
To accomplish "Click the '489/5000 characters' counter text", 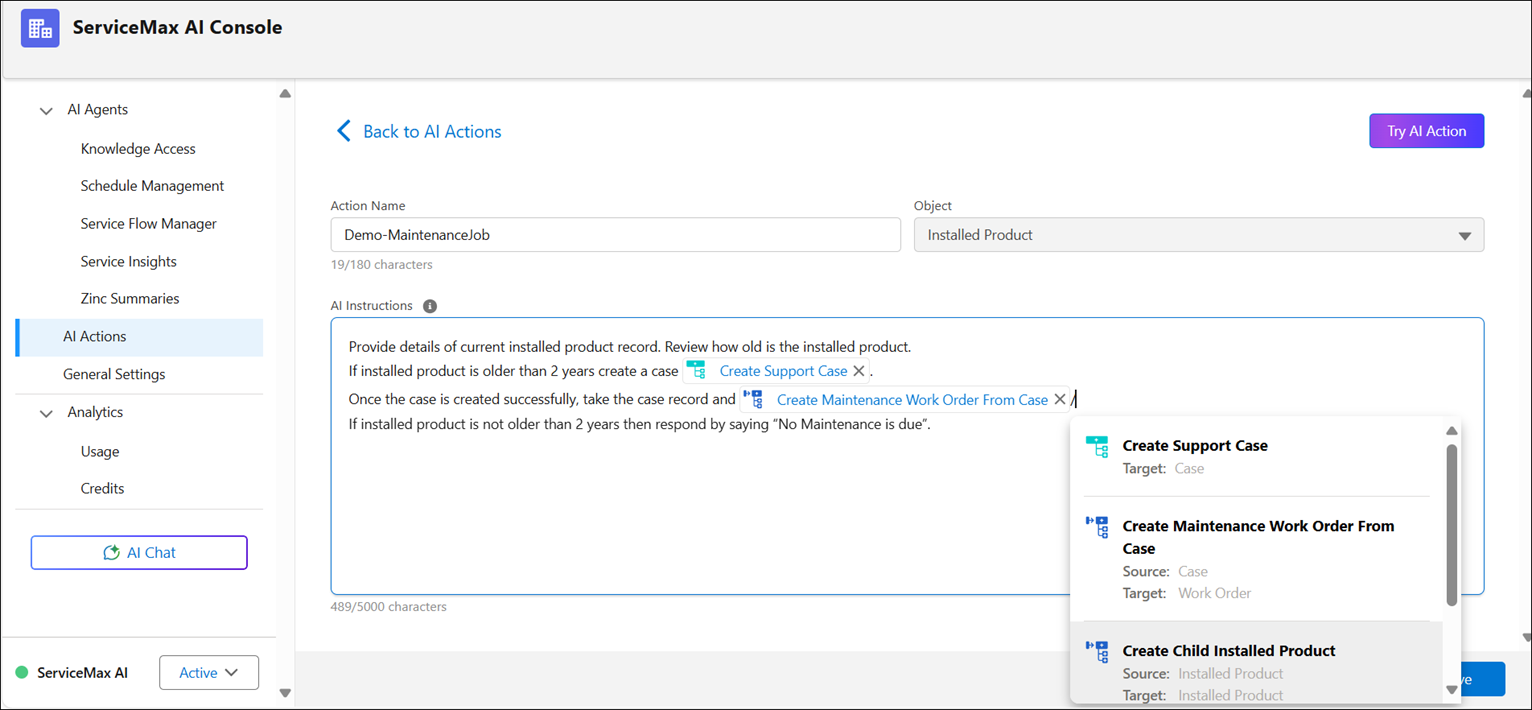I will click(x=389, y=606).
